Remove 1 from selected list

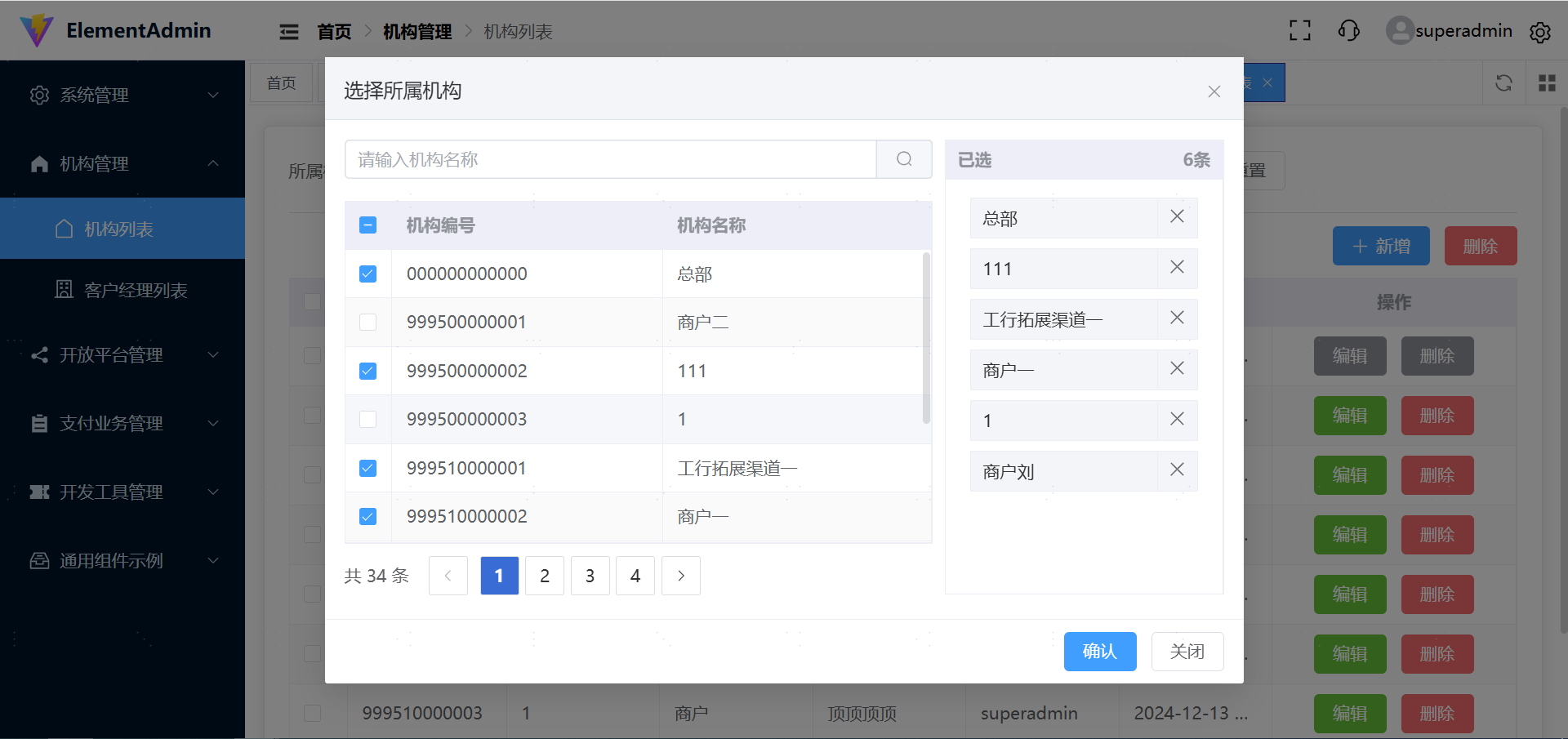tap(1177, 419)
